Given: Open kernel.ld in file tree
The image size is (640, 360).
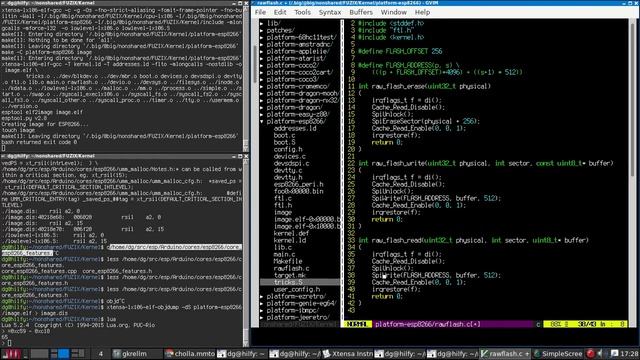Looking at the screenshot, I should (289, 240).
